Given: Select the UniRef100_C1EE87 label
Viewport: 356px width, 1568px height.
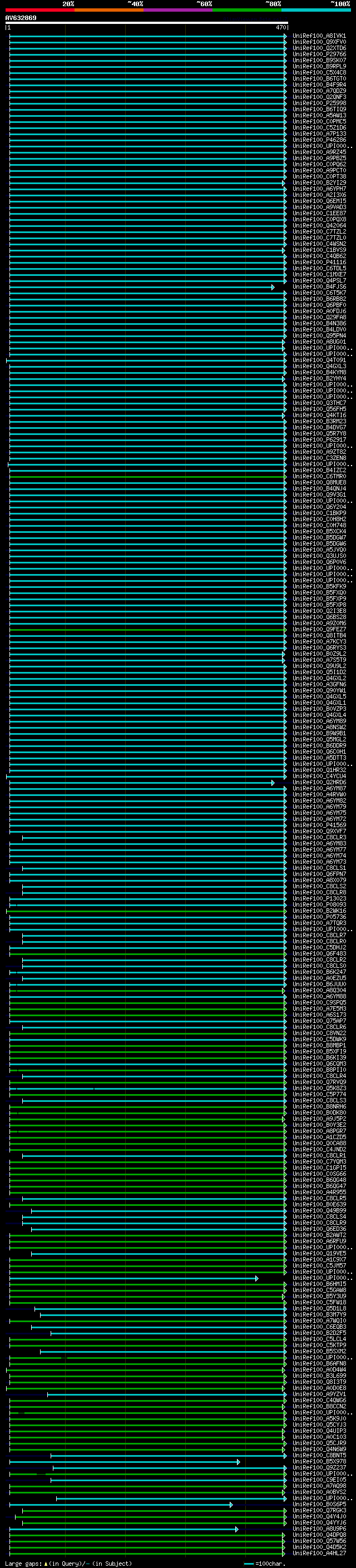Looking at the screenshot, I should (319, 213).
